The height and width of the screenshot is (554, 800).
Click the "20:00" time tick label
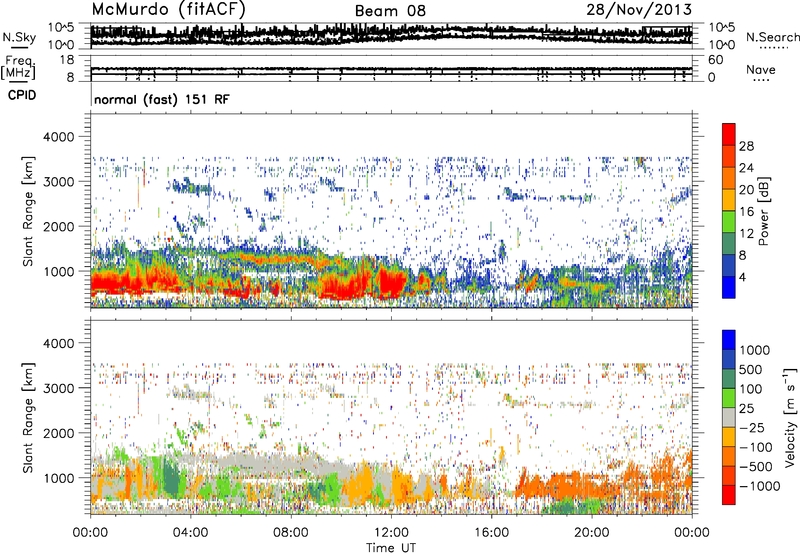coord(591,533)
